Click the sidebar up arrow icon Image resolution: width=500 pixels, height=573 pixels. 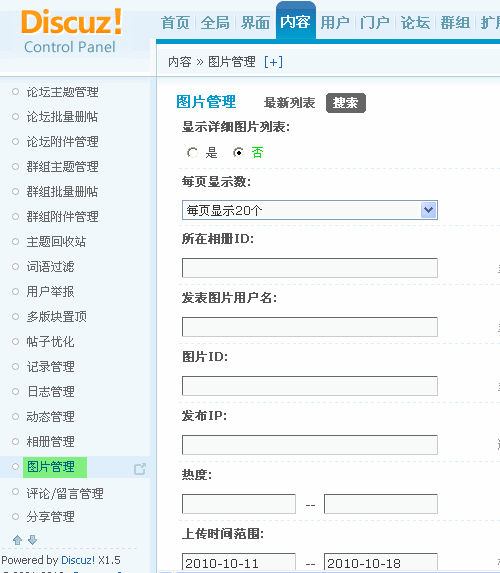17,540
